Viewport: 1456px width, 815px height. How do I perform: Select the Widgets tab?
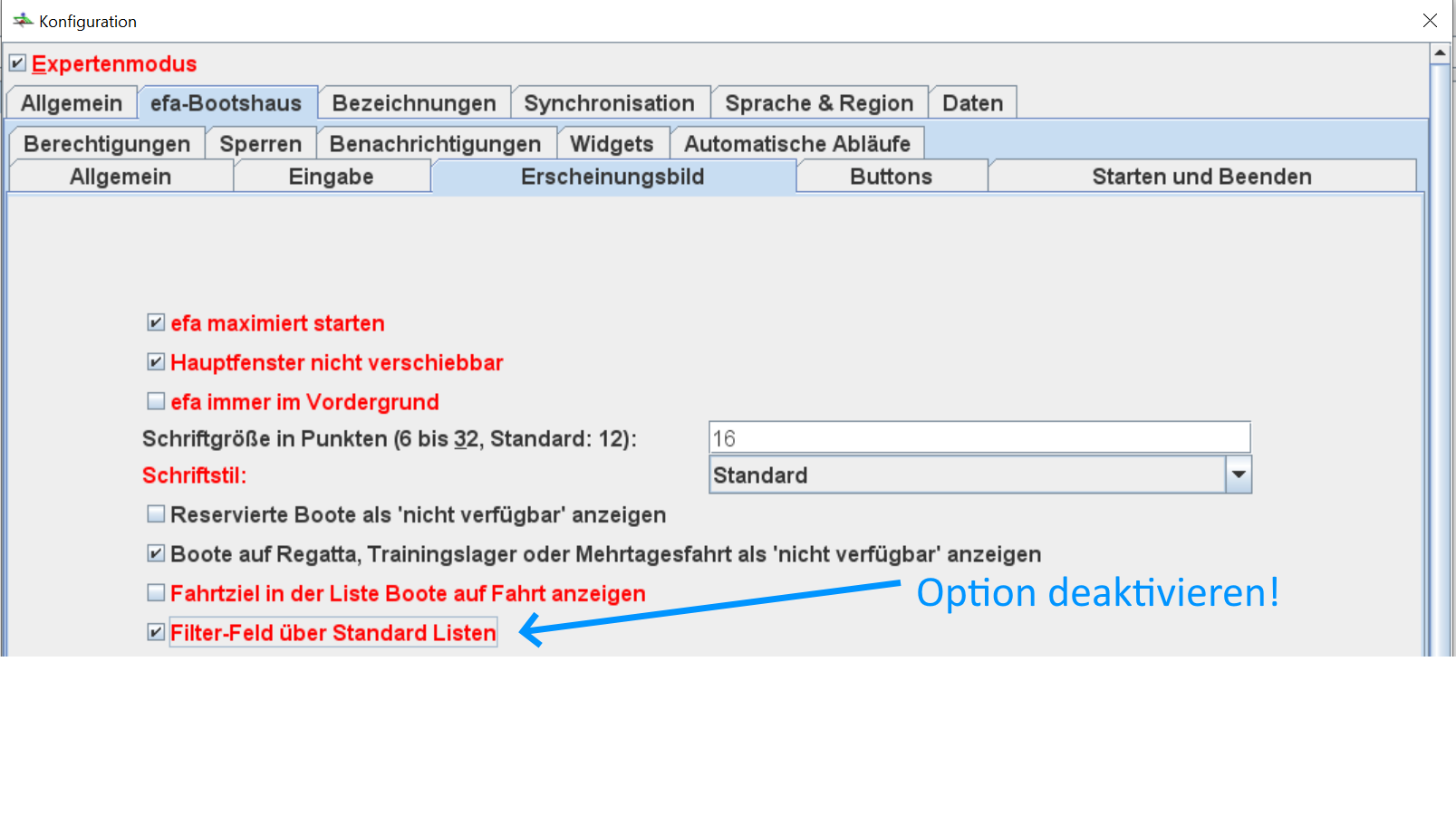point(612,144)
